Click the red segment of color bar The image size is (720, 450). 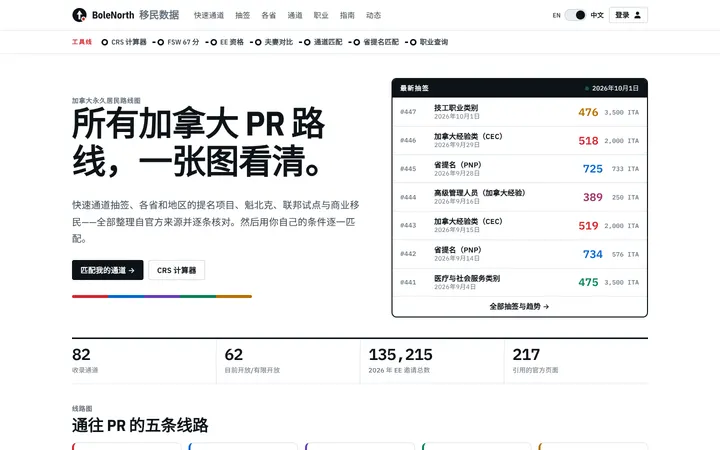click(x=90, y=297)
